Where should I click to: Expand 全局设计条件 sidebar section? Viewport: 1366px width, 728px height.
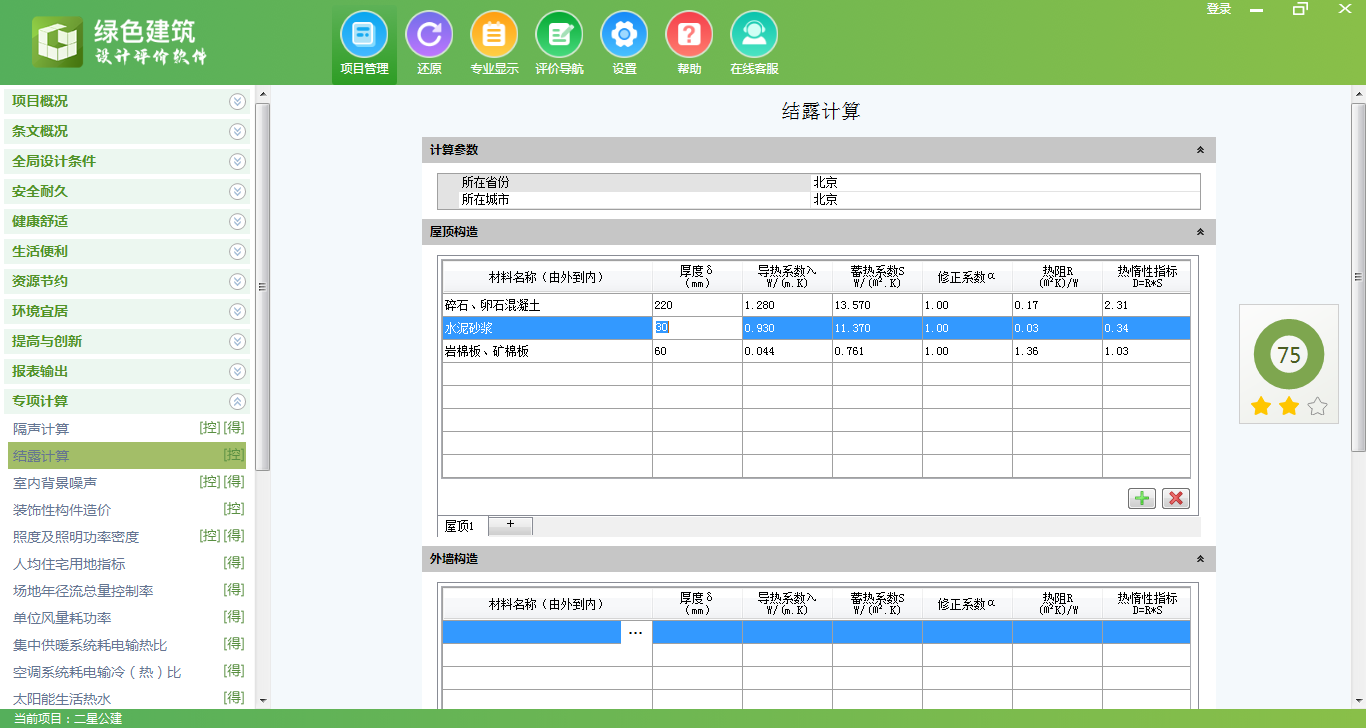pos(127,161)
